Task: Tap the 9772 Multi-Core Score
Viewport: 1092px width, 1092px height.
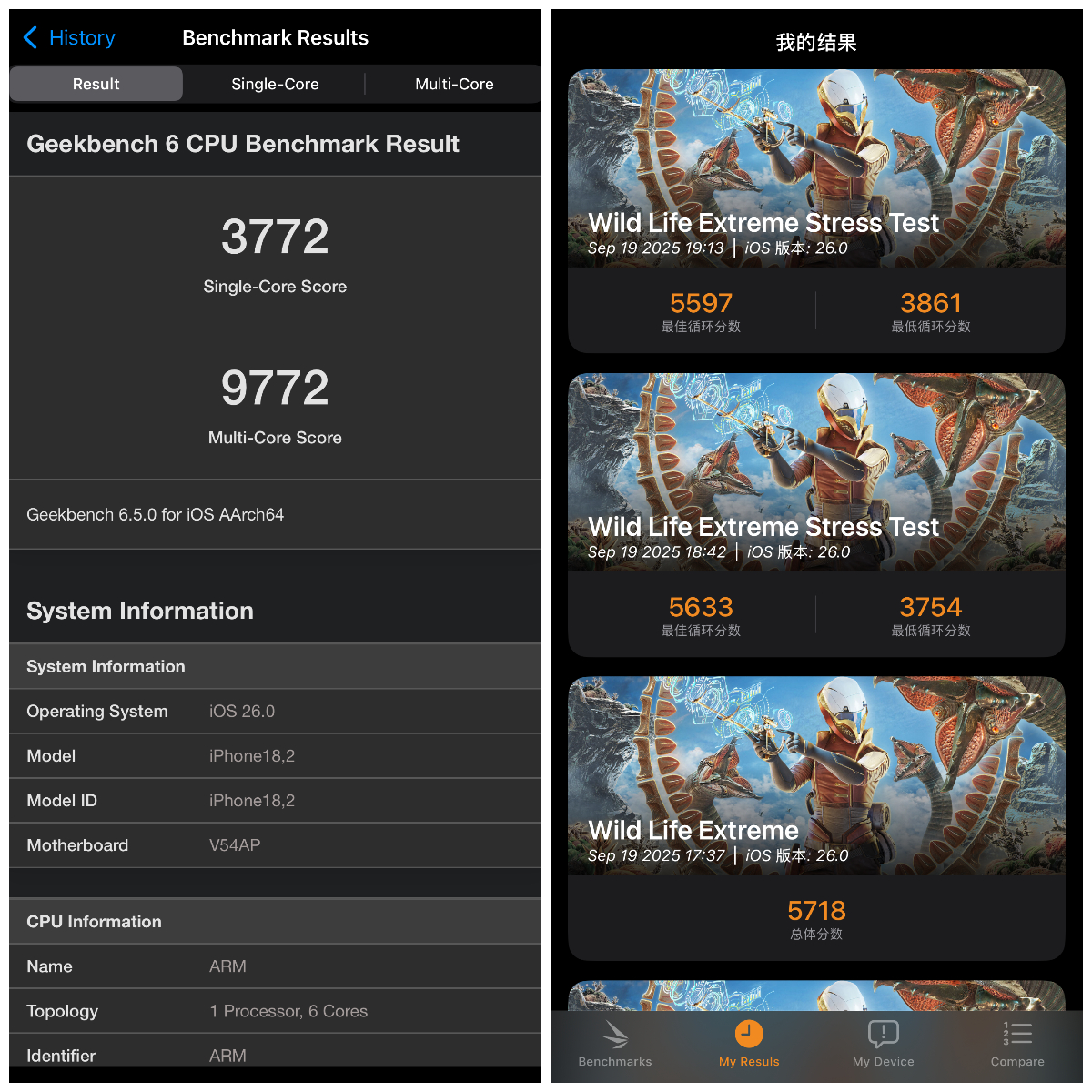Action: pos(275,389)
